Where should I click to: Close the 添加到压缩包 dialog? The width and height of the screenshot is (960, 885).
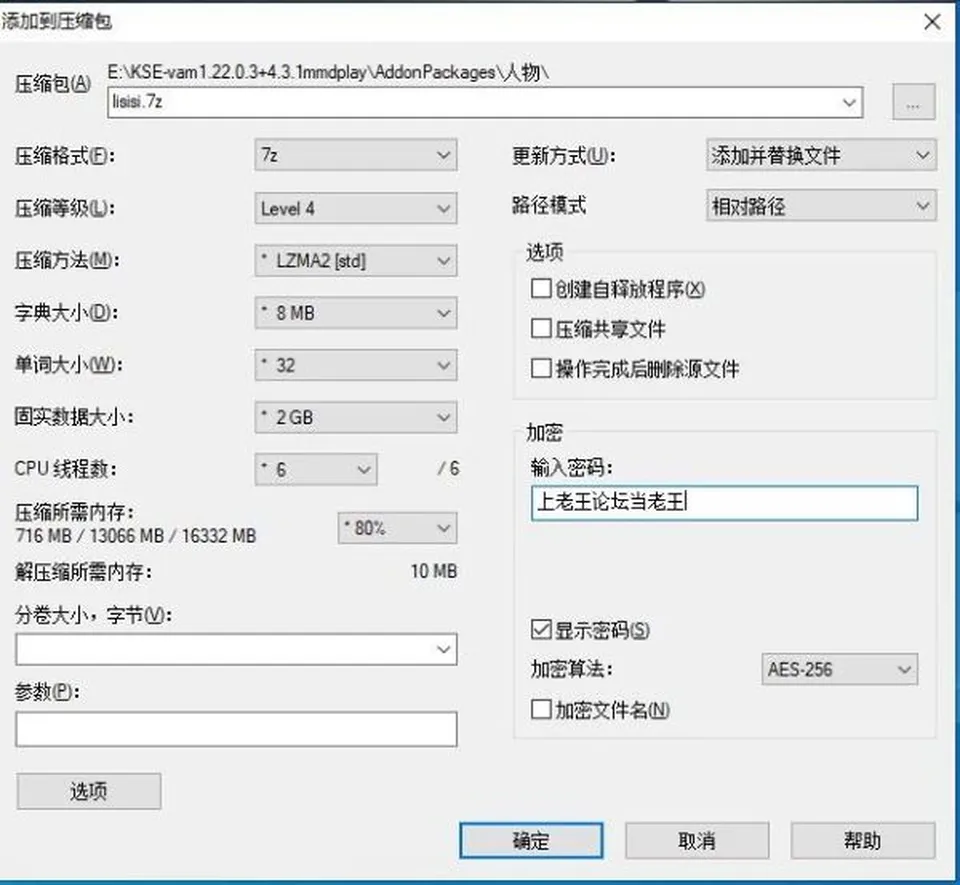click(x=932, y=22)
